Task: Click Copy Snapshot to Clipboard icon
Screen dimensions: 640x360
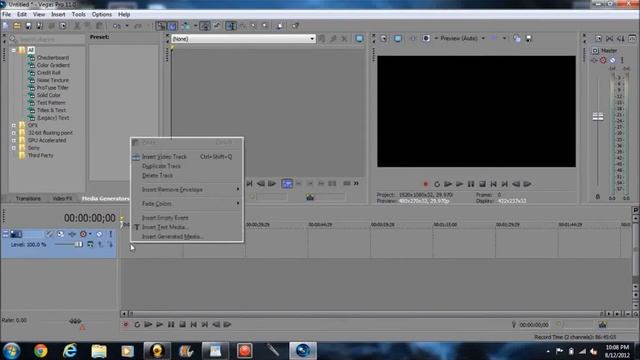Action: click(517, 38)
